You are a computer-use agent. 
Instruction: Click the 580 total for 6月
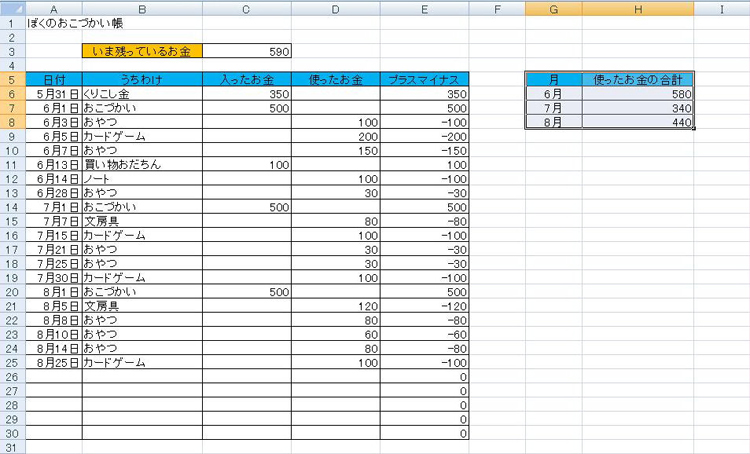(637, 93)
